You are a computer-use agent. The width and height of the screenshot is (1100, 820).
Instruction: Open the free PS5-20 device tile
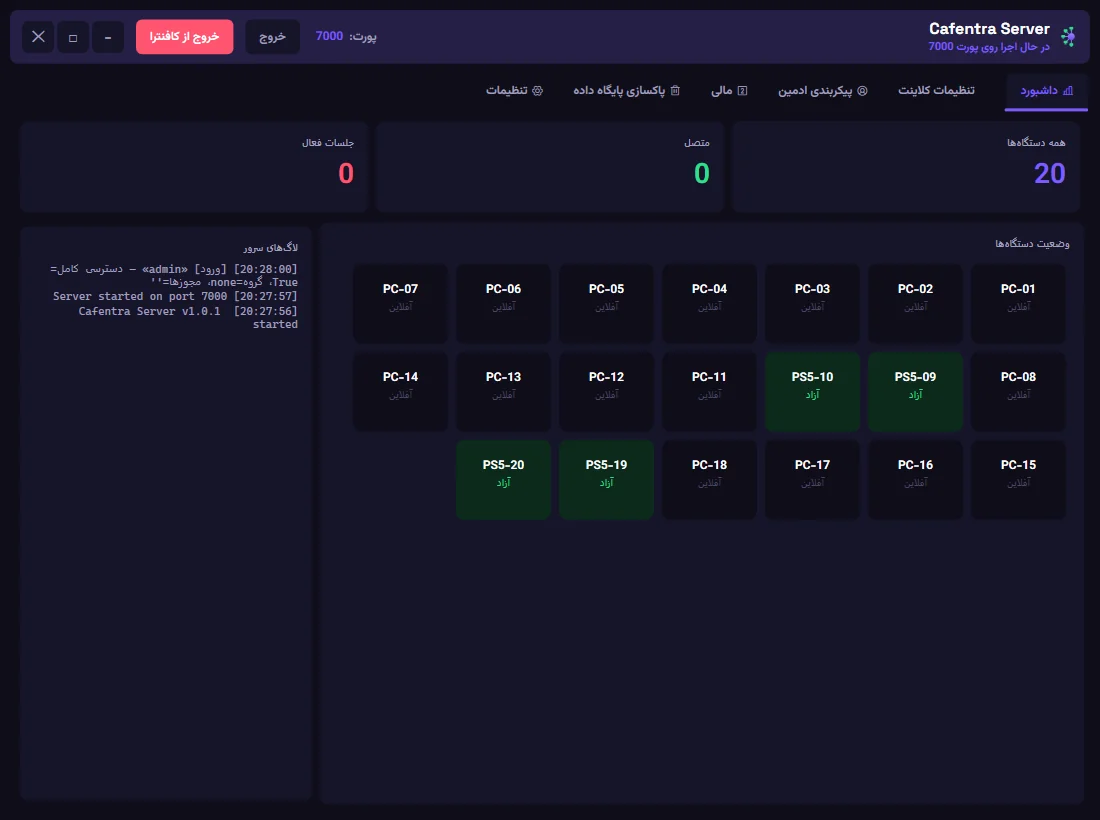point(503,480)
